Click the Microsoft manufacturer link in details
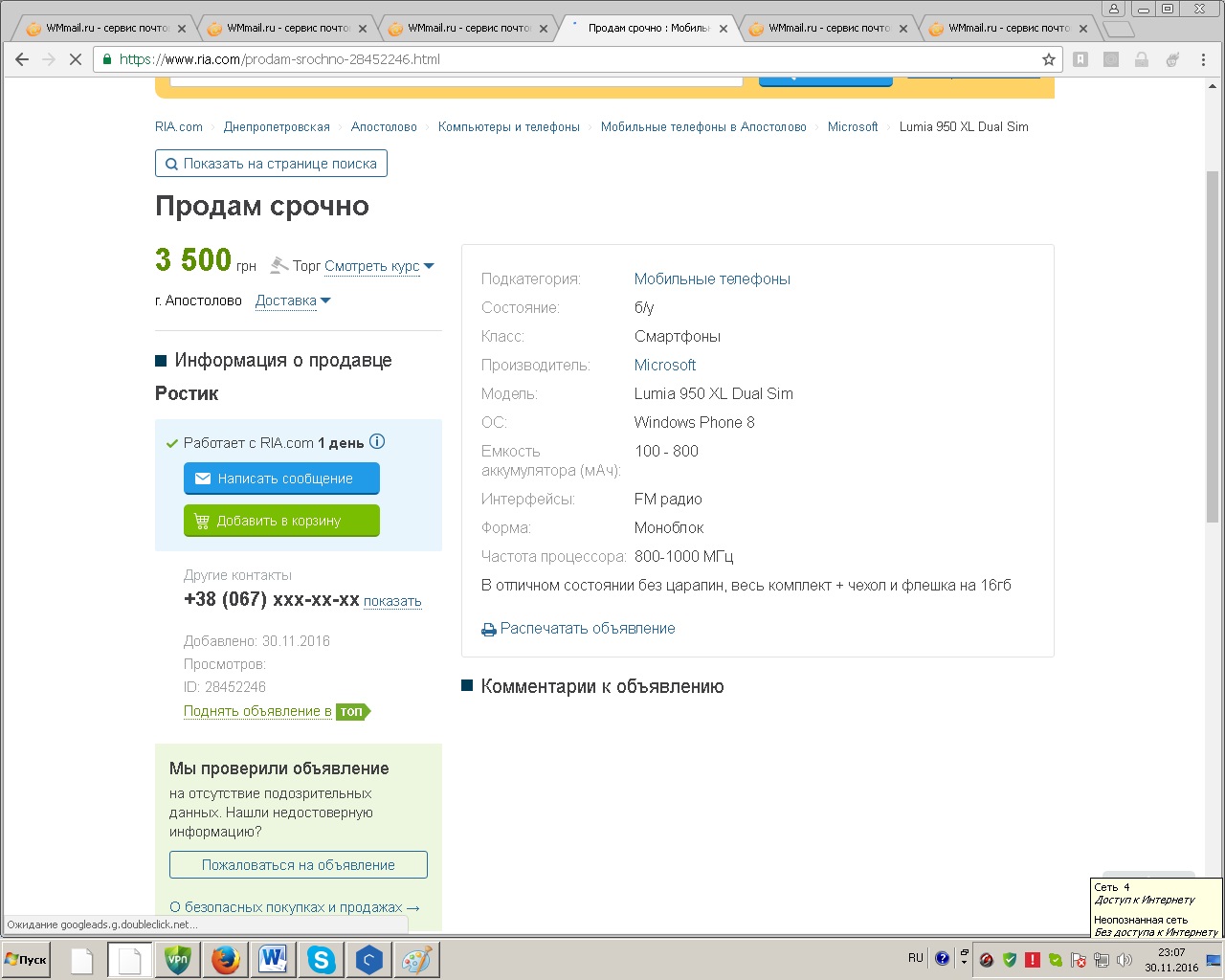Screen dimensions: 1225x980 tap(665, 366)
